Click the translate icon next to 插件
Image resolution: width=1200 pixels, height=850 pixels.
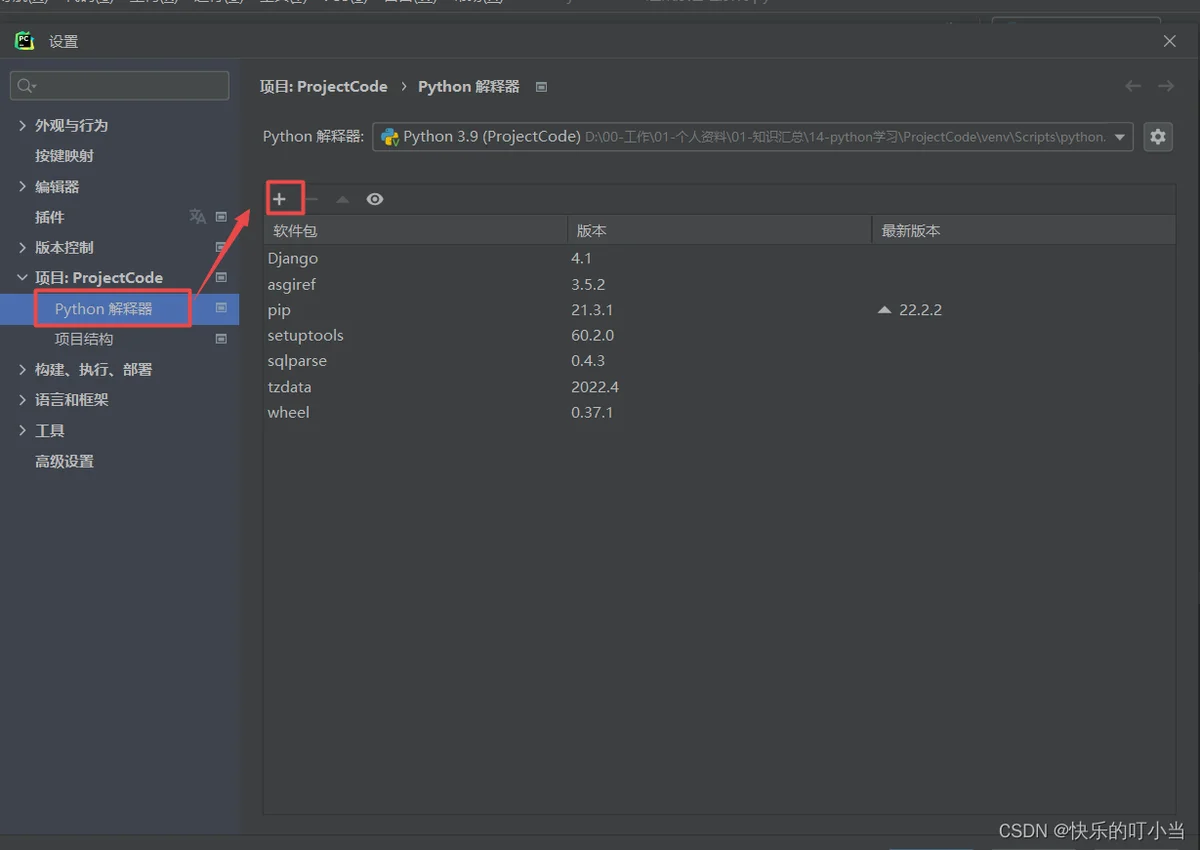198,216
